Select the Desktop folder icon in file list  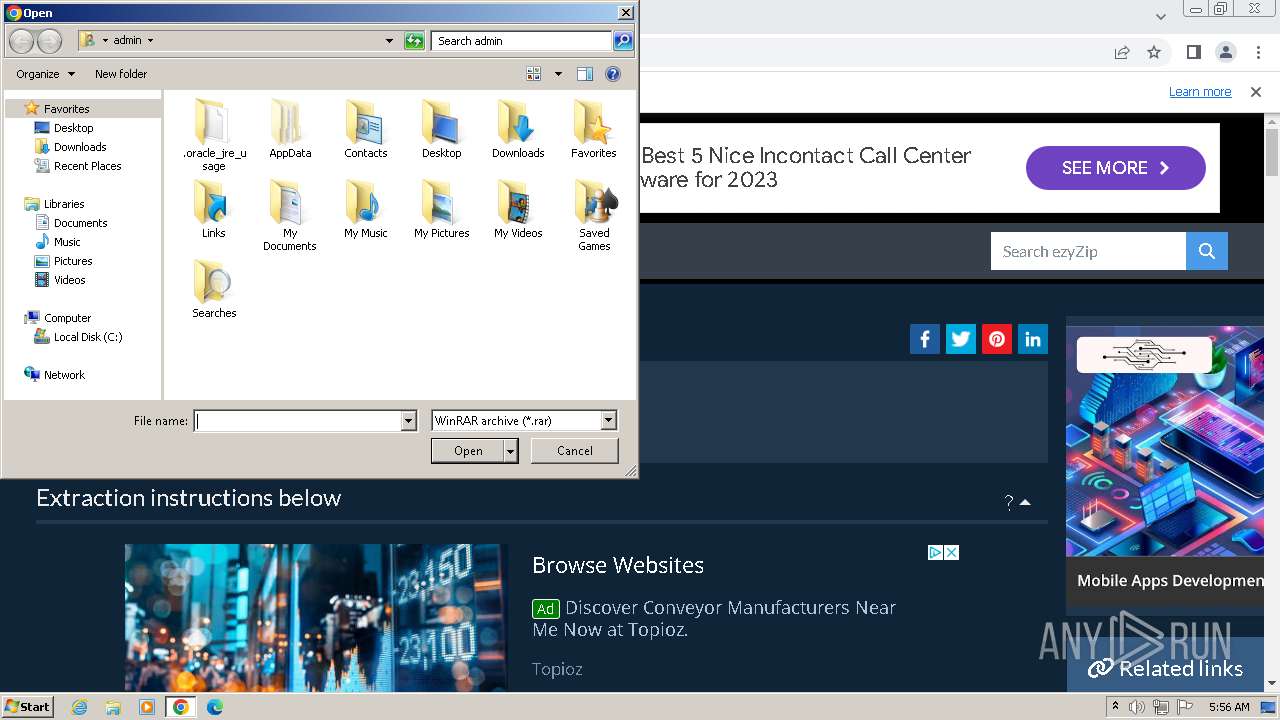click(441, 129)
